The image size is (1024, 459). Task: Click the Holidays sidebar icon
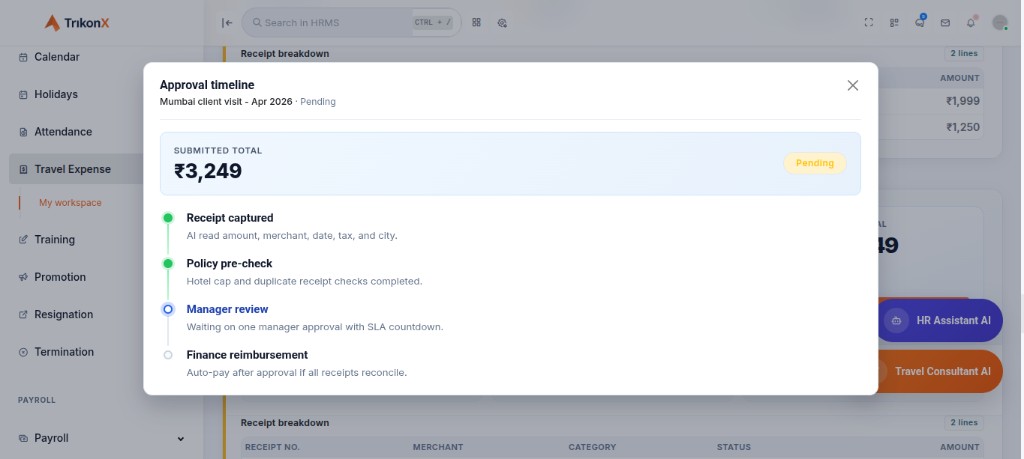click(x=24, y=95)
